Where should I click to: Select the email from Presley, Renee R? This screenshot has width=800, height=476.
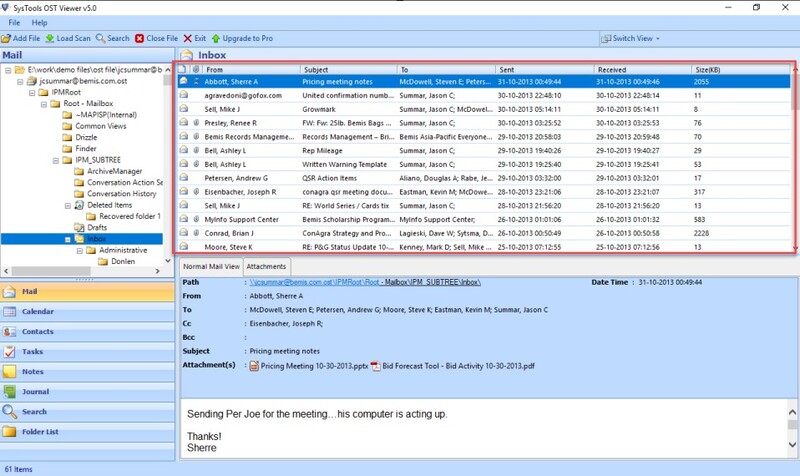[x=230, y=122]
